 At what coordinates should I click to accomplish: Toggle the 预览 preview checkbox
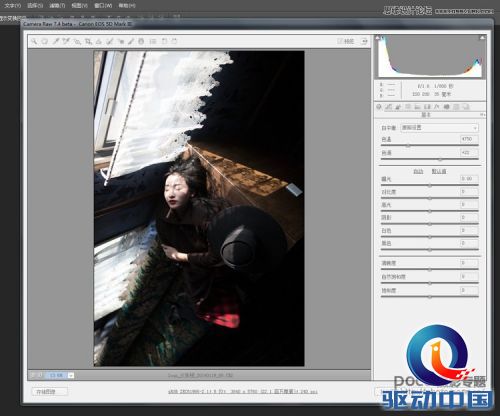pos(340,41)
